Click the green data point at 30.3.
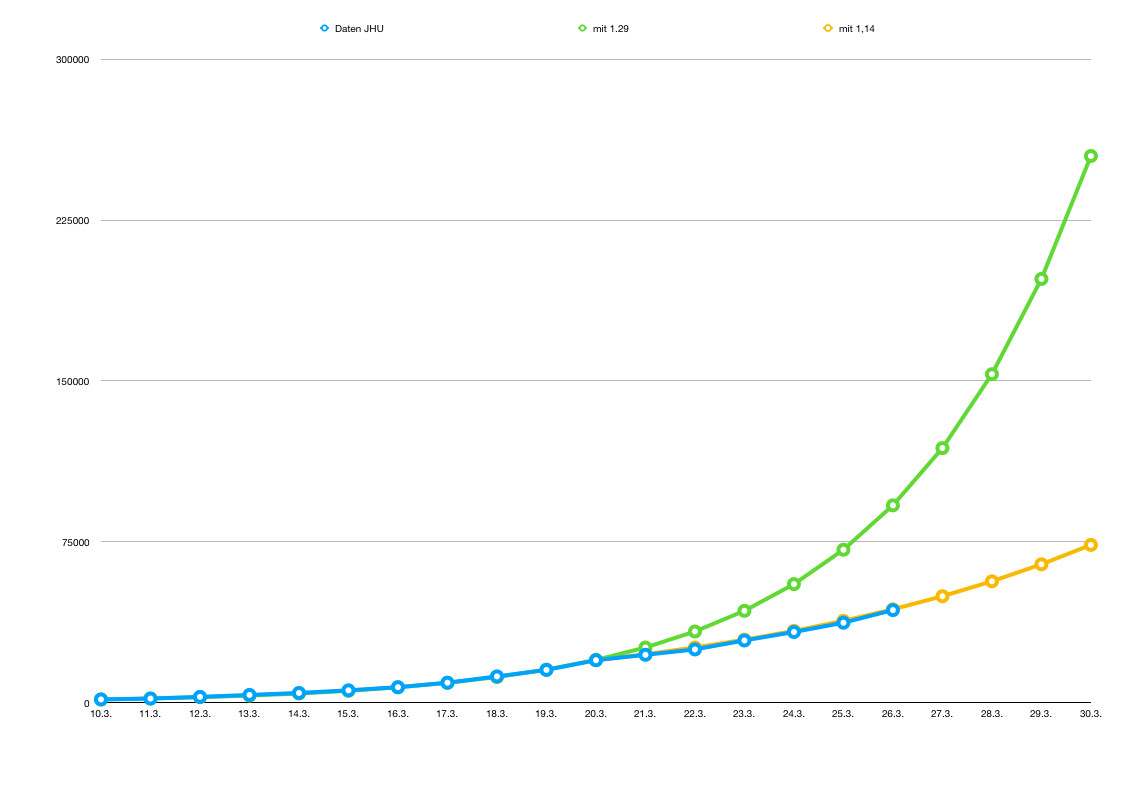Viewport: 1136px width, 798px height. (1091, 156)
